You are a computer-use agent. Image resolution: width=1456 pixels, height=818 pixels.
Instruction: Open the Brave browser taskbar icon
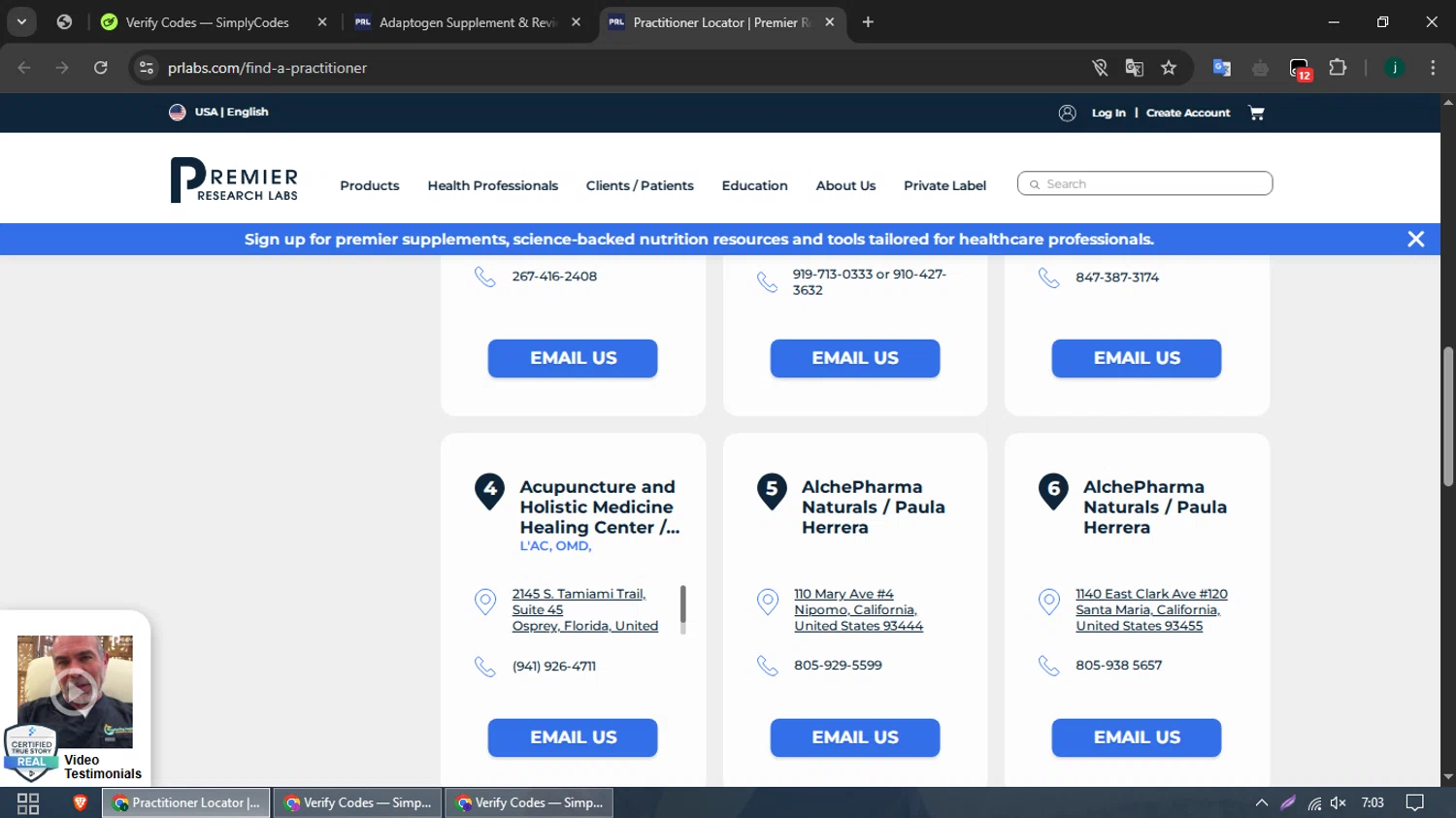[81, 802]
